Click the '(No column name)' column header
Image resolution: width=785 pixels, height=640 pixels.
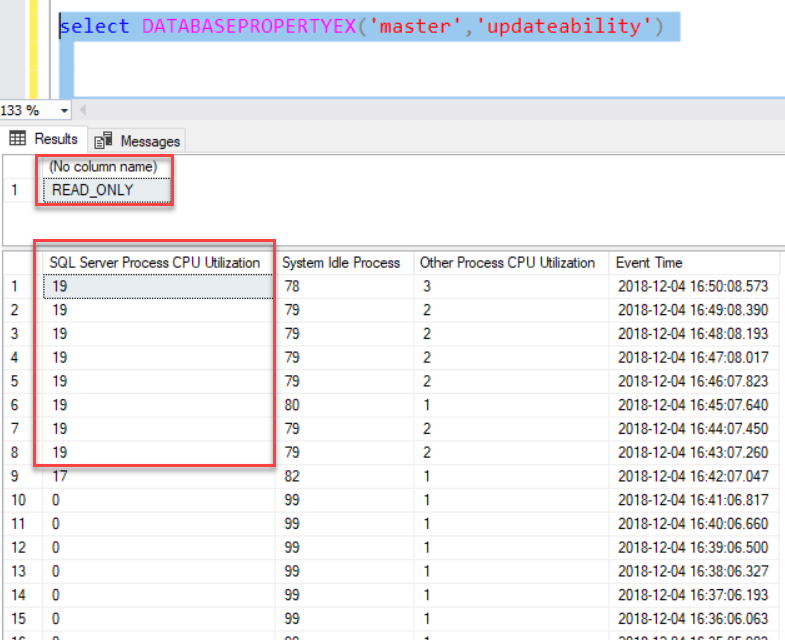[103, 167]
